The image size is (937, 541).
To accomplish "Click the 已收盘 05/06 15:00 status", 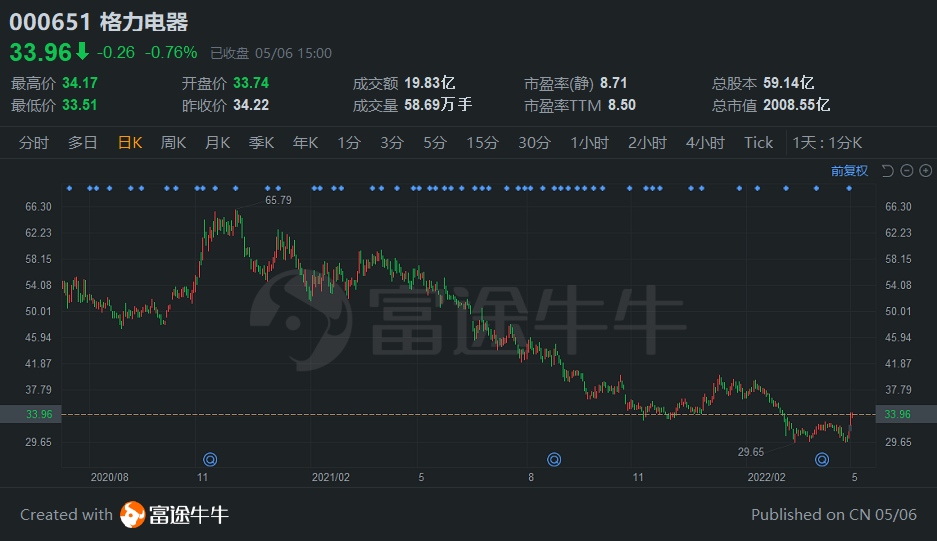I will [271, 53].
